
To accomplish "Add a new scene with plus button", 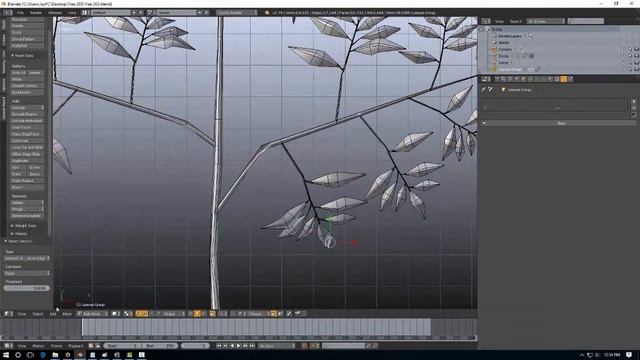I will pyautogui.click(x=200, y=13).
